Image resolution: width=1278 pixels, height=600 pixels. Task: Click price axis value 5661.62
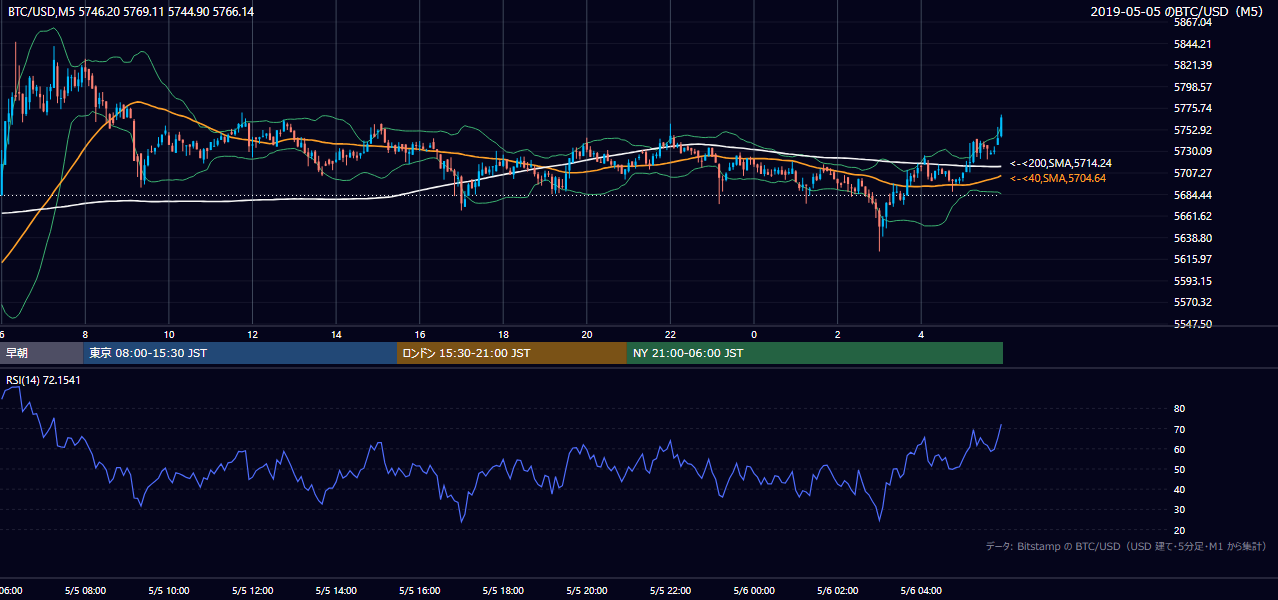tap(1192, 216)
